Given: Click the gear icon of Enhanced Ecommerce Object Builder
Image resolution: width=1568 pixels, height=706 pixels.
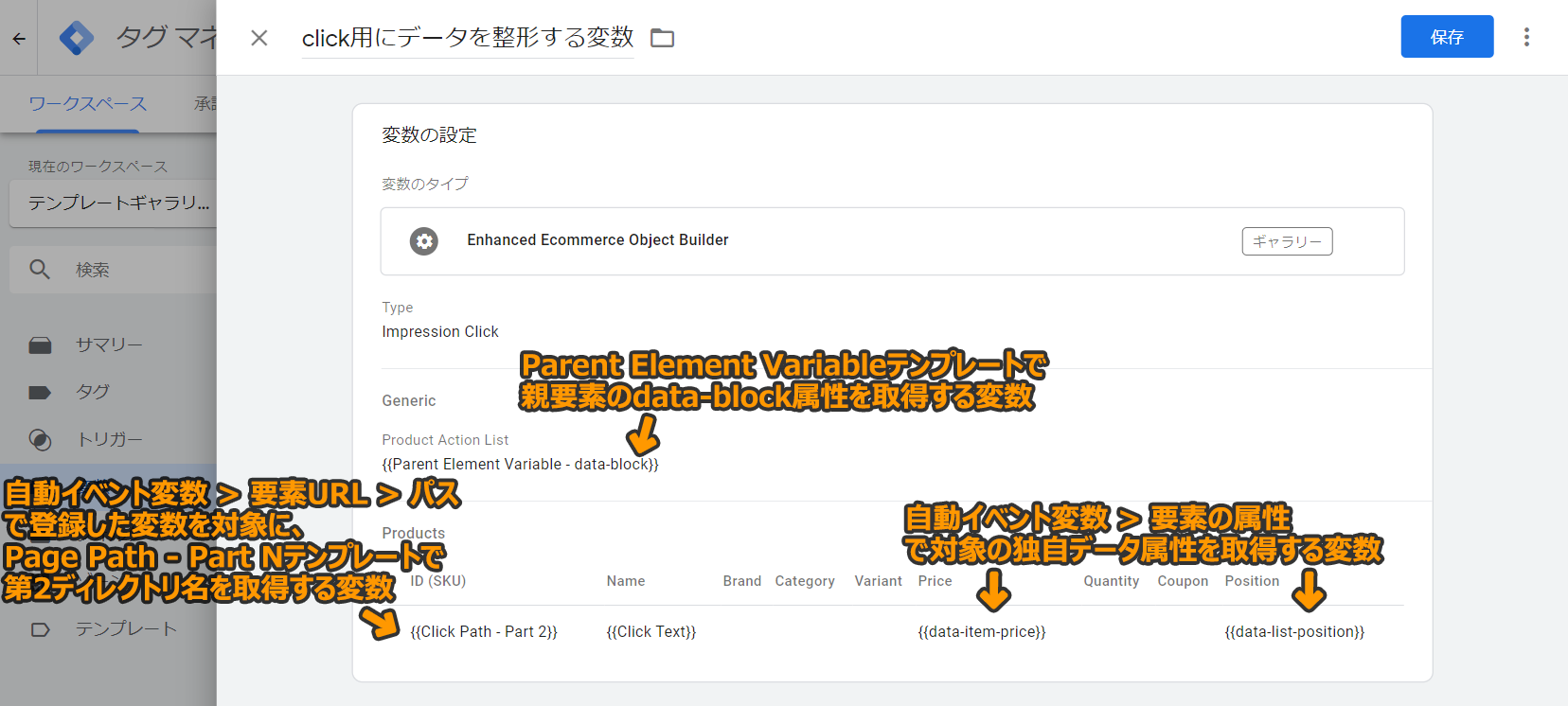Looking at the screenshot, I should [x=424, y=241].
